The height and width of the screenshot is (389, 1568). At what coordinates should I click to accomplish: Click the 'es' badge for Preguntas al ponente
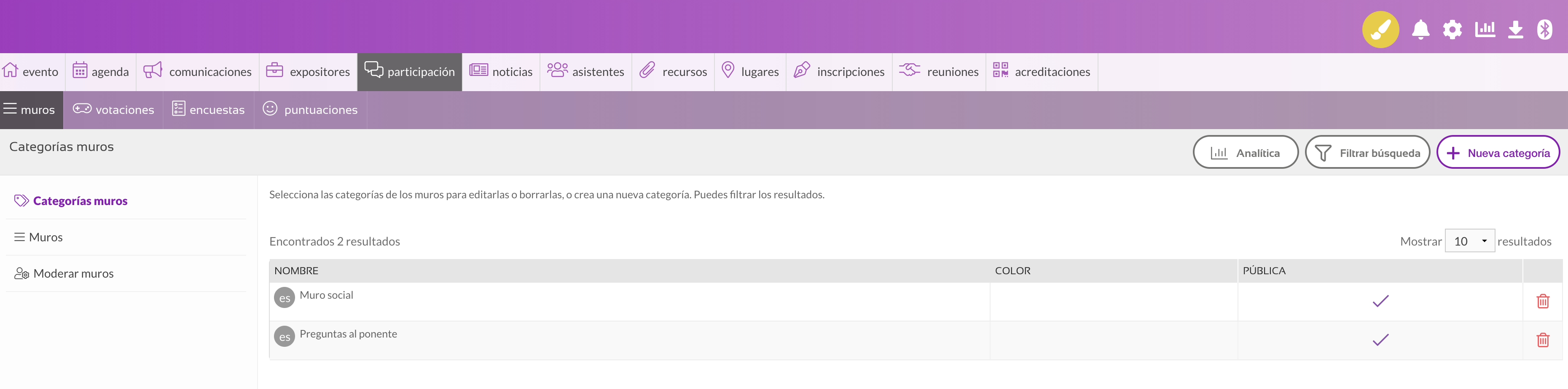284,337
